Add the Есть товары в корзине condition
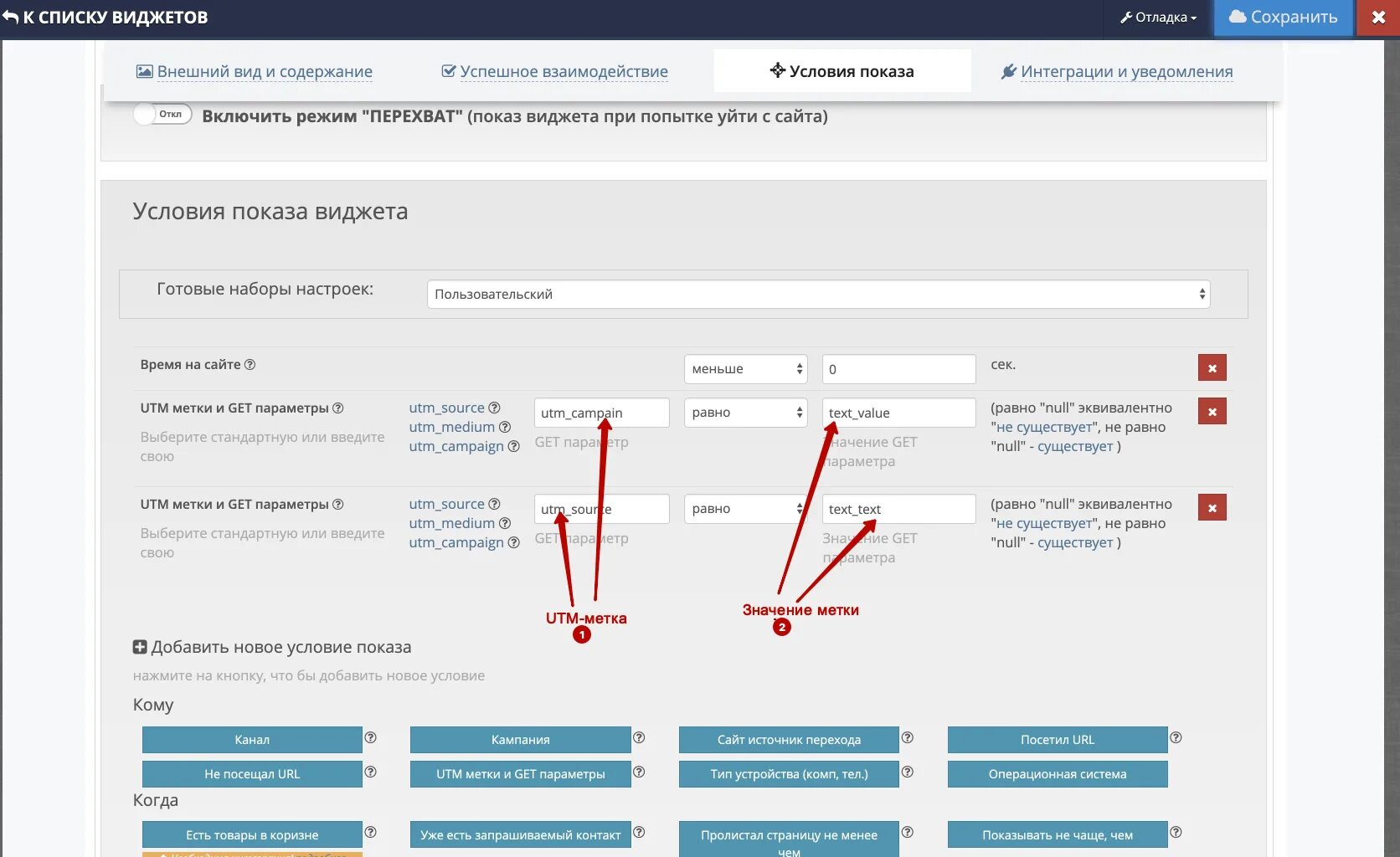The width and height of the screenshot is (1400, 857). click(252, 835)
